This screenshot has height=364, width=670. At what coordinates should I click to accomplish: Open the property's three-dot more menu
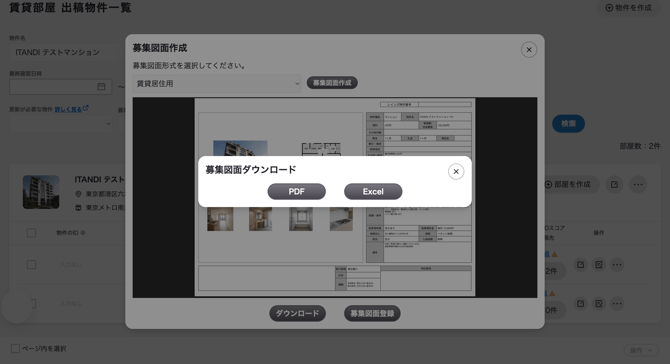click(638, 184)
